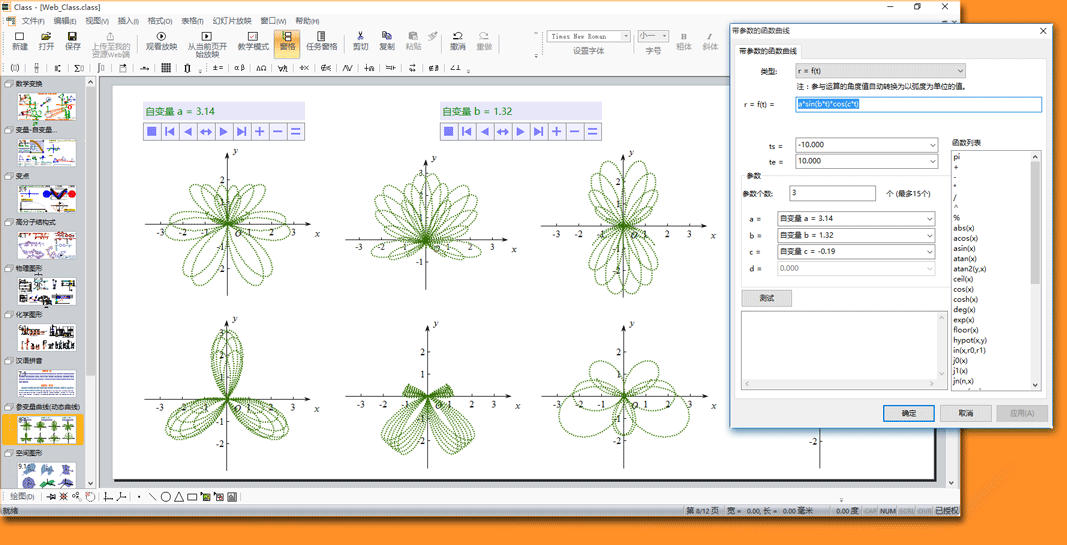Click the minus icon on variable b control

pyautogui.click(x=575, y=131)
